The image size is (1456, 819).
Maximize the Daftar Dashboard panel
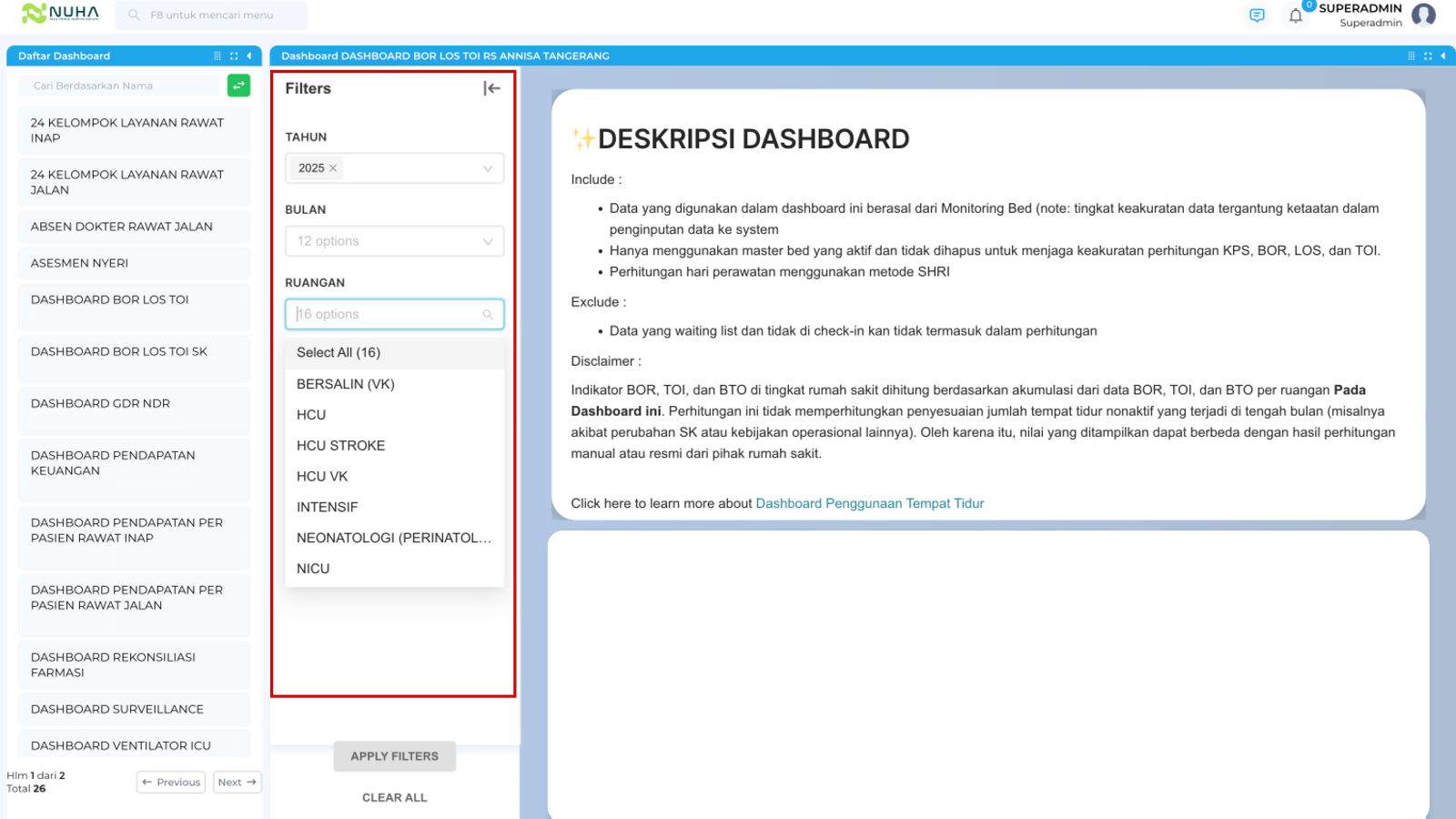234,56
